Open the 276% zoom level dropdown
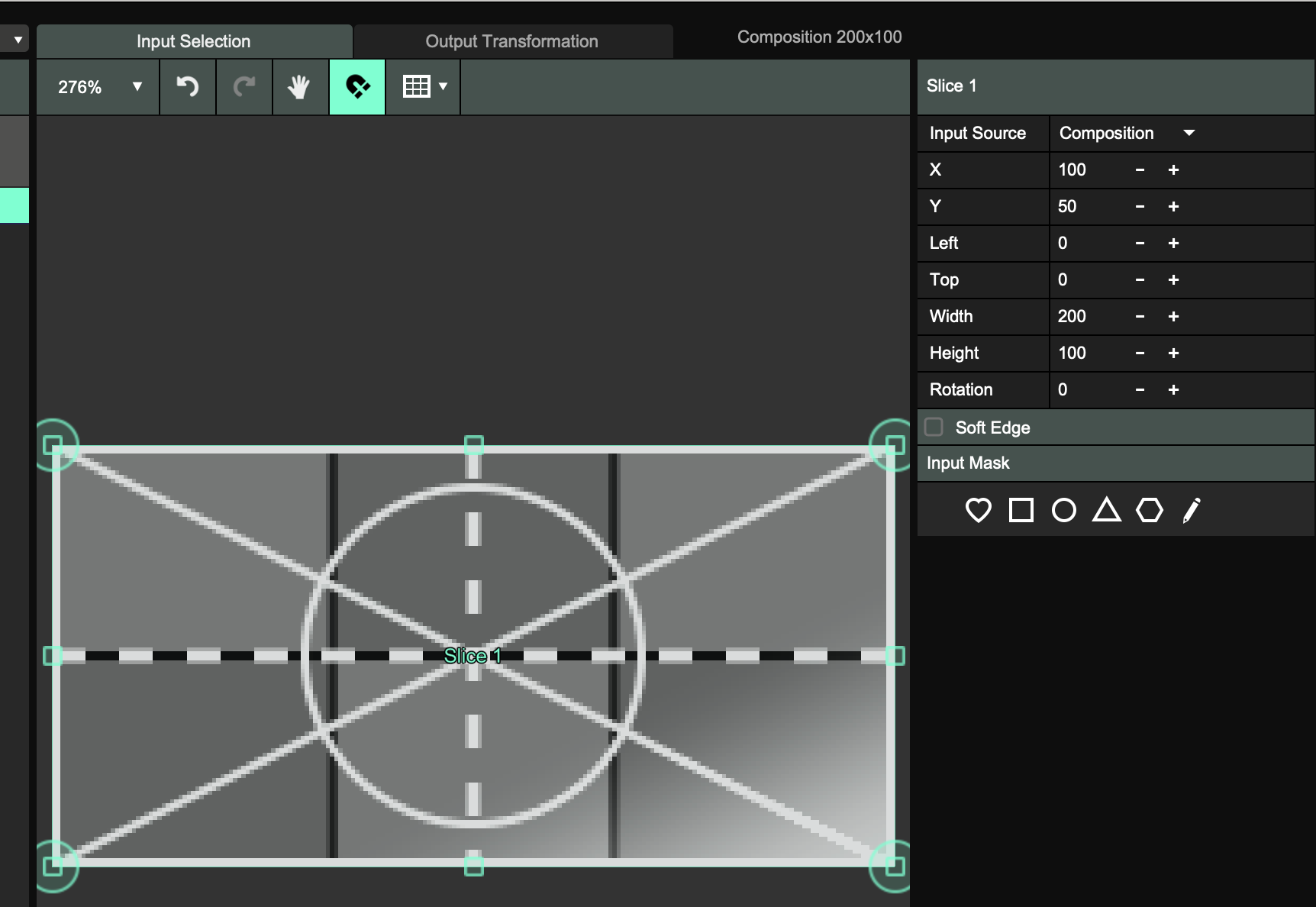This screenshot has width=1316, height=907. click(98, 87)
